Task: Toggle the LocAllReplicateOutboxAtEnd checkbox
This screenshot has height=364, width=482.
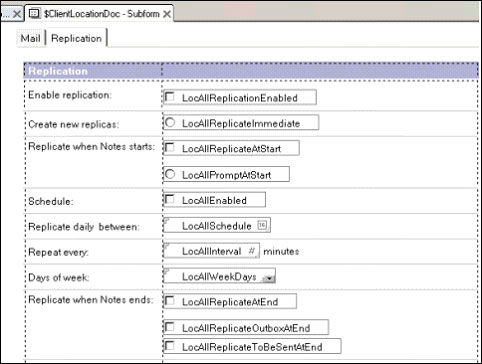Action: (x=170, y=327)
